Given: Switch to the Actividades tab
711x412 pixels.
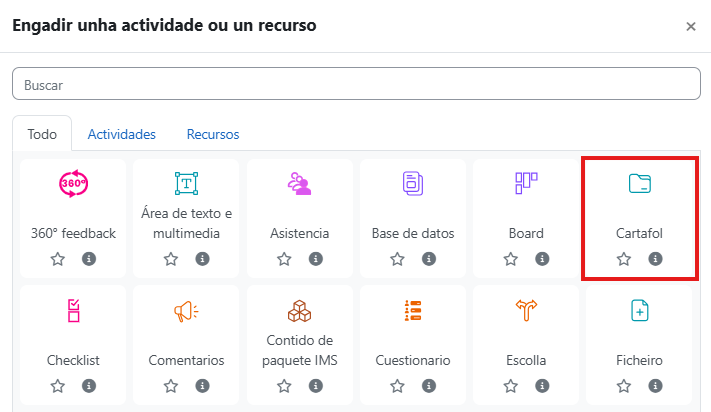Looking at the screenshot, I should 122,134.
